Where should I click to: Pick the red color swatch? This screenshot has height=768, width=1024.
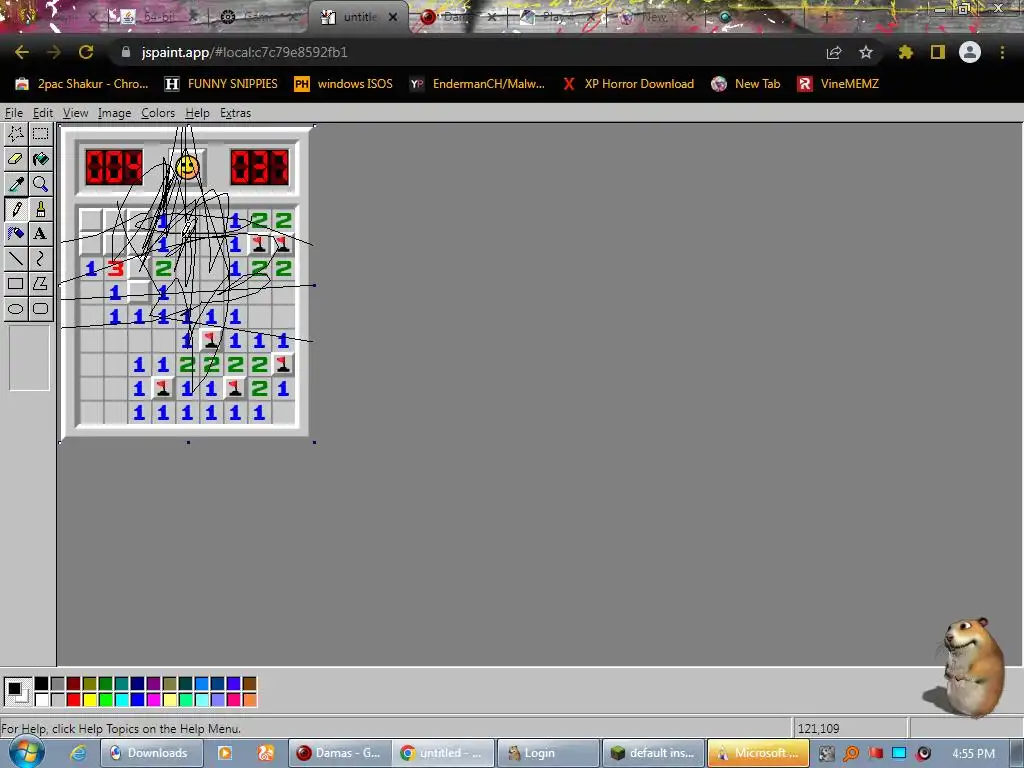73,700
